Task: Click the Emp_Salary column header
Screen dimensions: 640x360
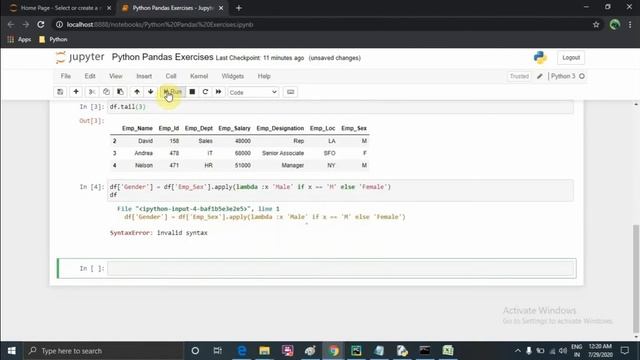Action: [234, 128]
